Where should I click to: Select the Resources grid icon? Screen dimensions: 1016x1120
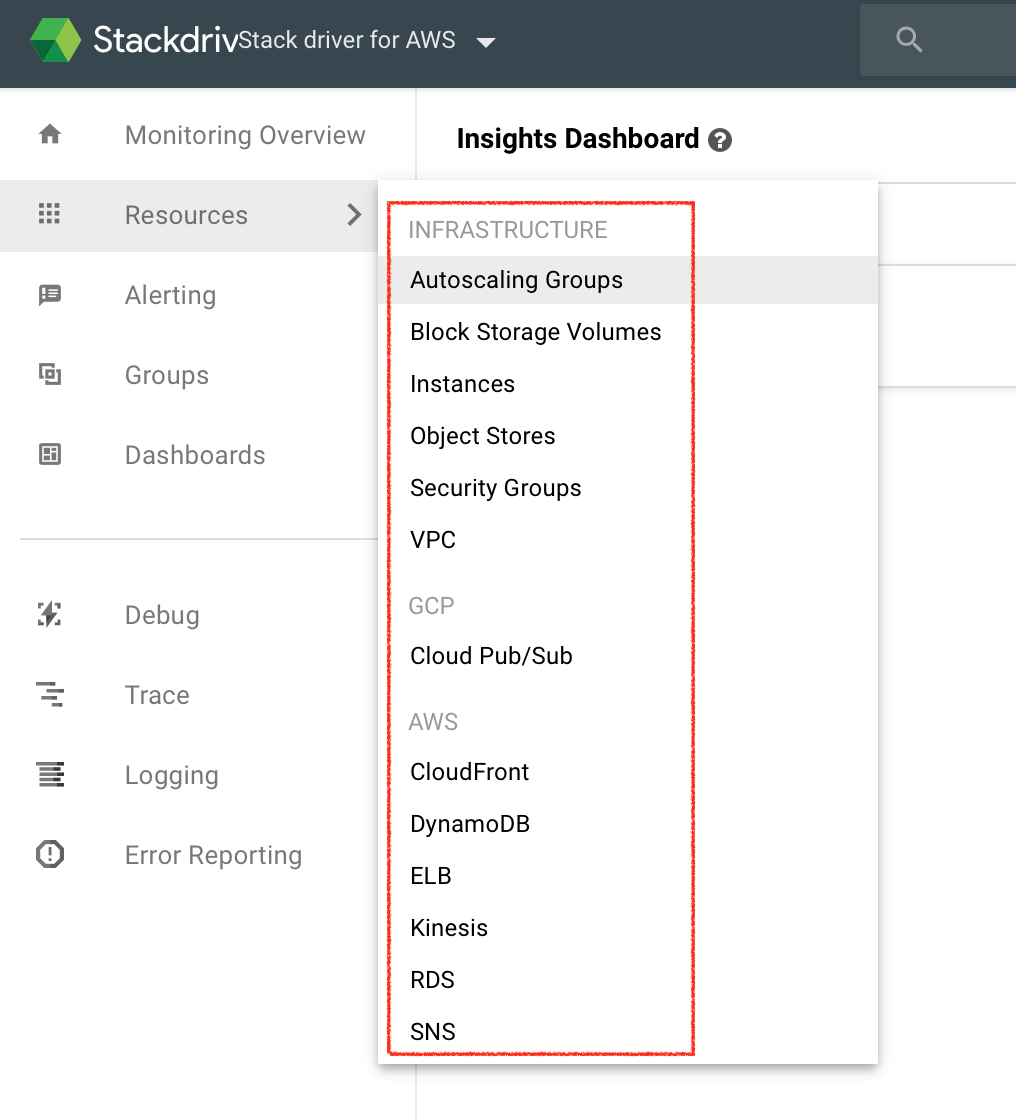point(48,214)
